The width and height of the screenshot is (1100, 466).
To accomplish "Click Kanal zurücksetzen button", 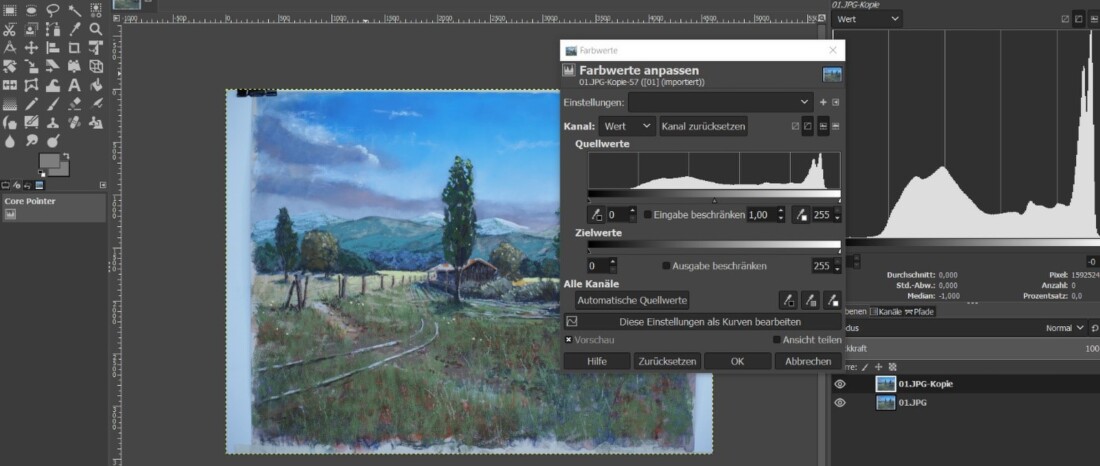I will (703, 126).
